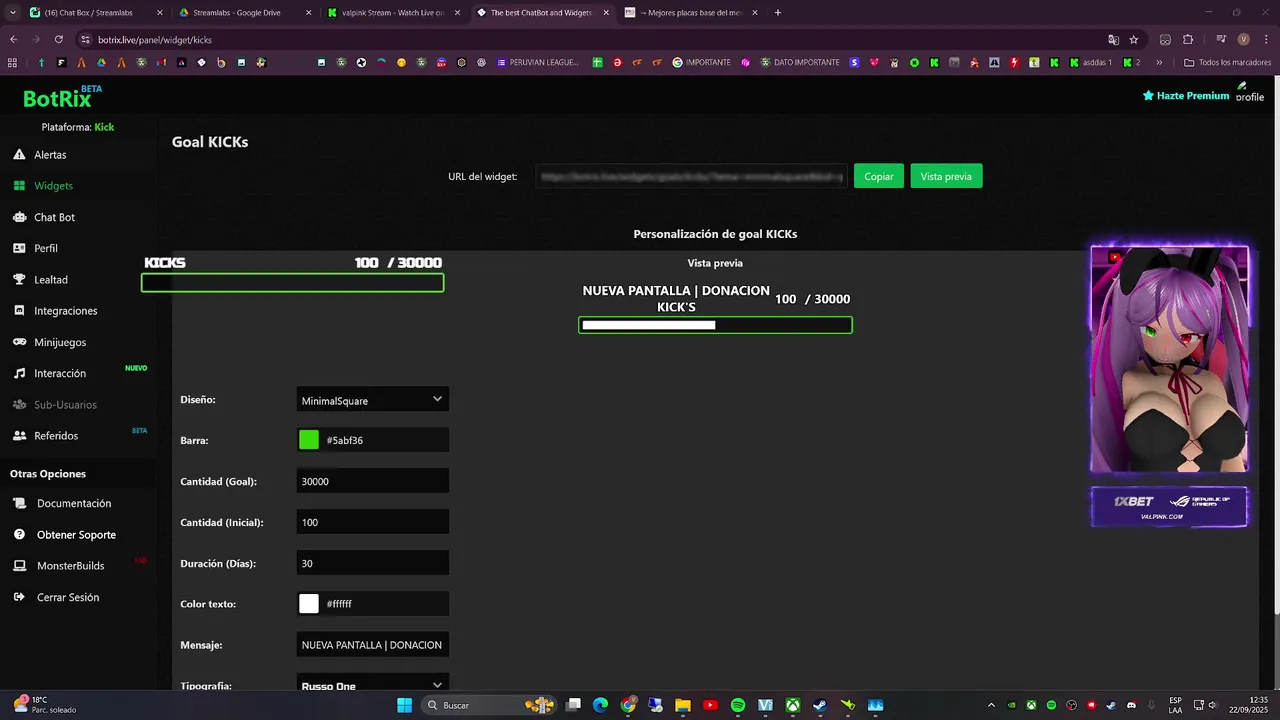
Task: Open the PERUVIAN LEAGUE bookmark
Action: tap(537, 62)
